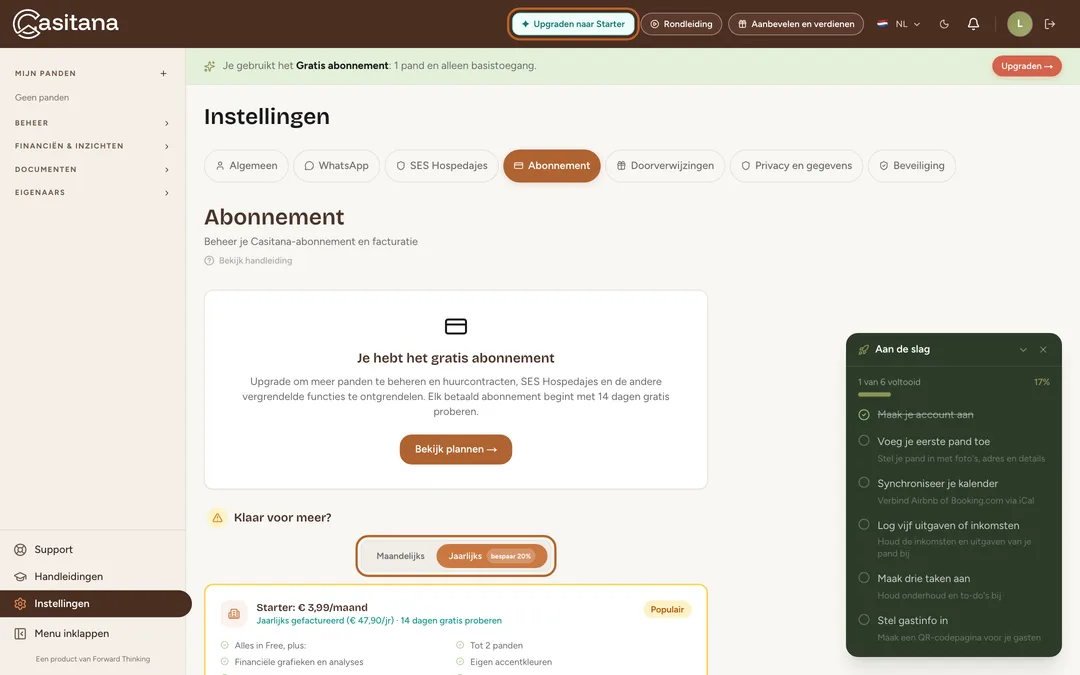Click 'Een product van Forward Thinking' footer
Viewport: 1080px width, 675px height.
92,659
